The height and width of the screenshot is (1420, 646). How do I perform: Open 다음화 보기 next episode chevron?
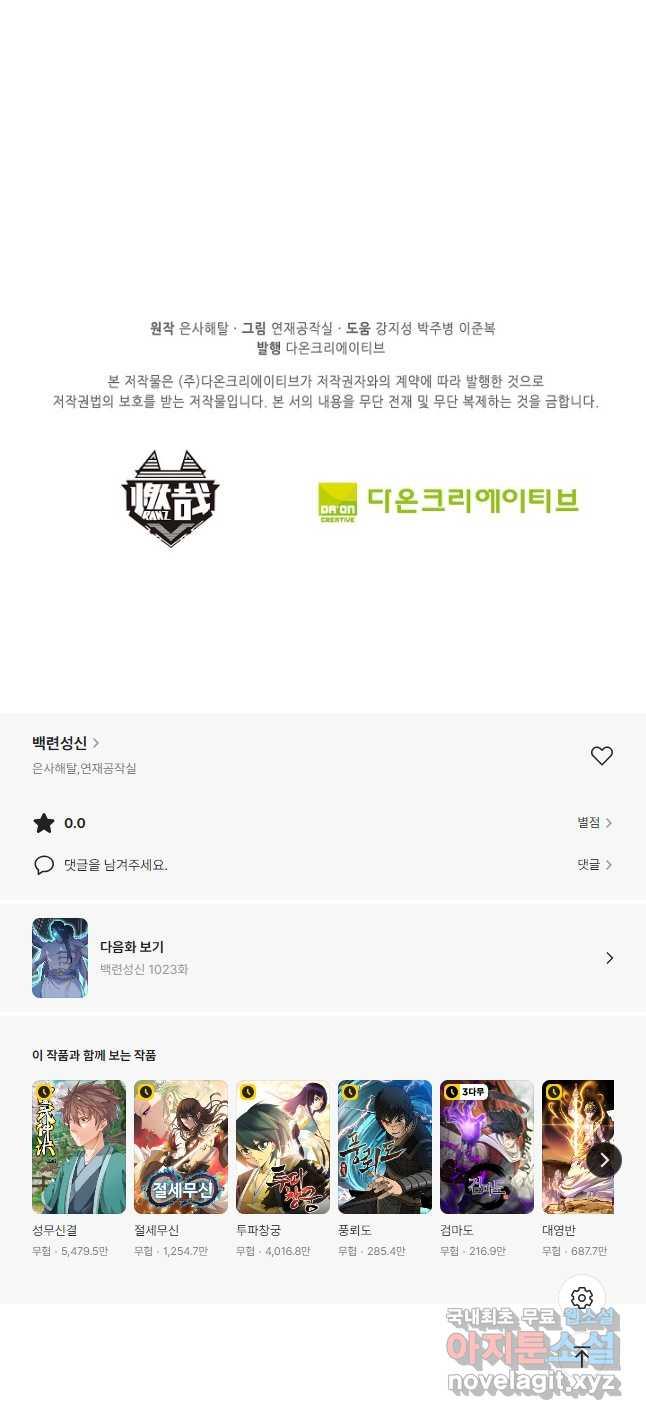[x=610, y=958]
